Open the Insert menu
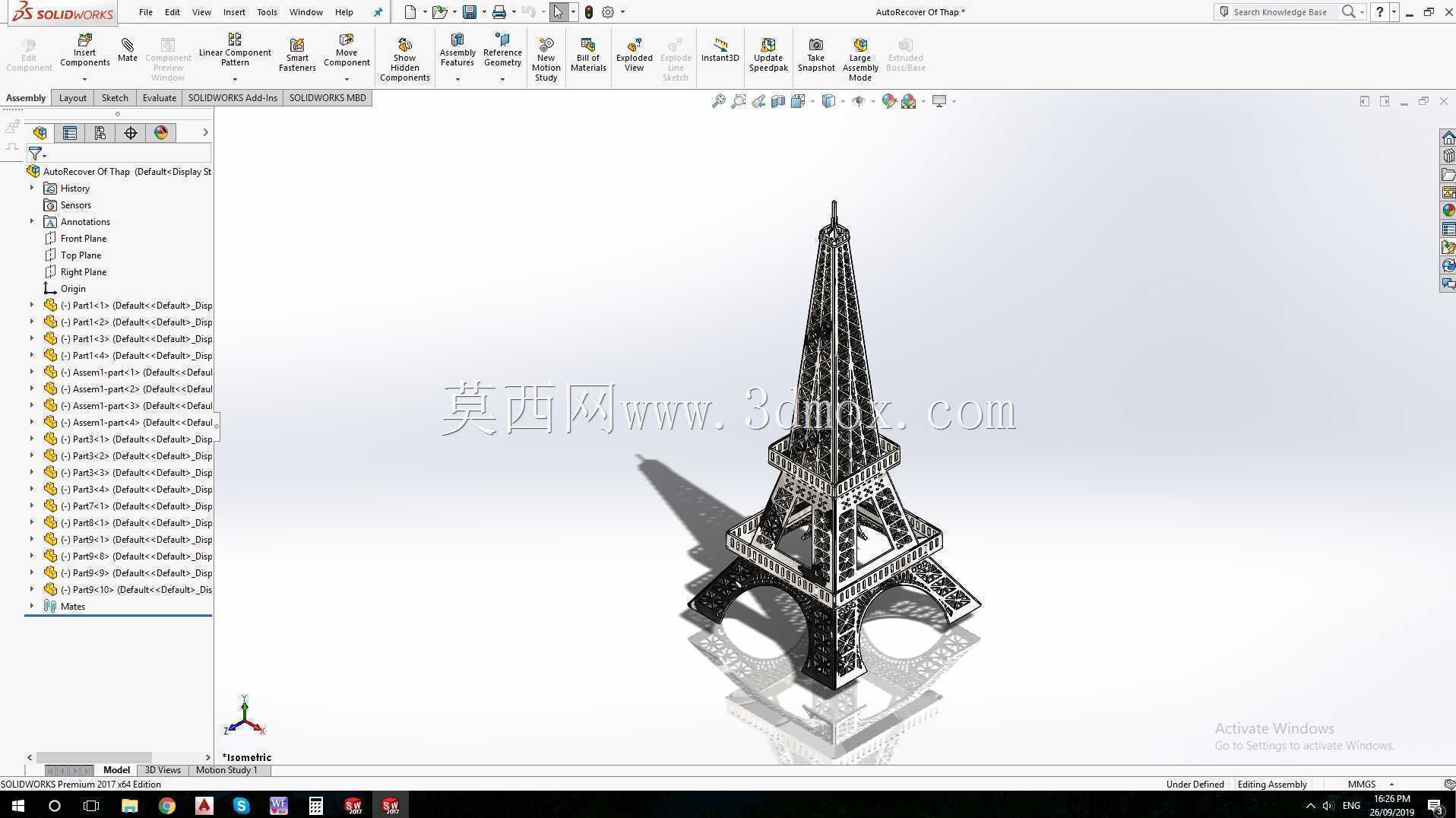 click(x=234, y=12)
